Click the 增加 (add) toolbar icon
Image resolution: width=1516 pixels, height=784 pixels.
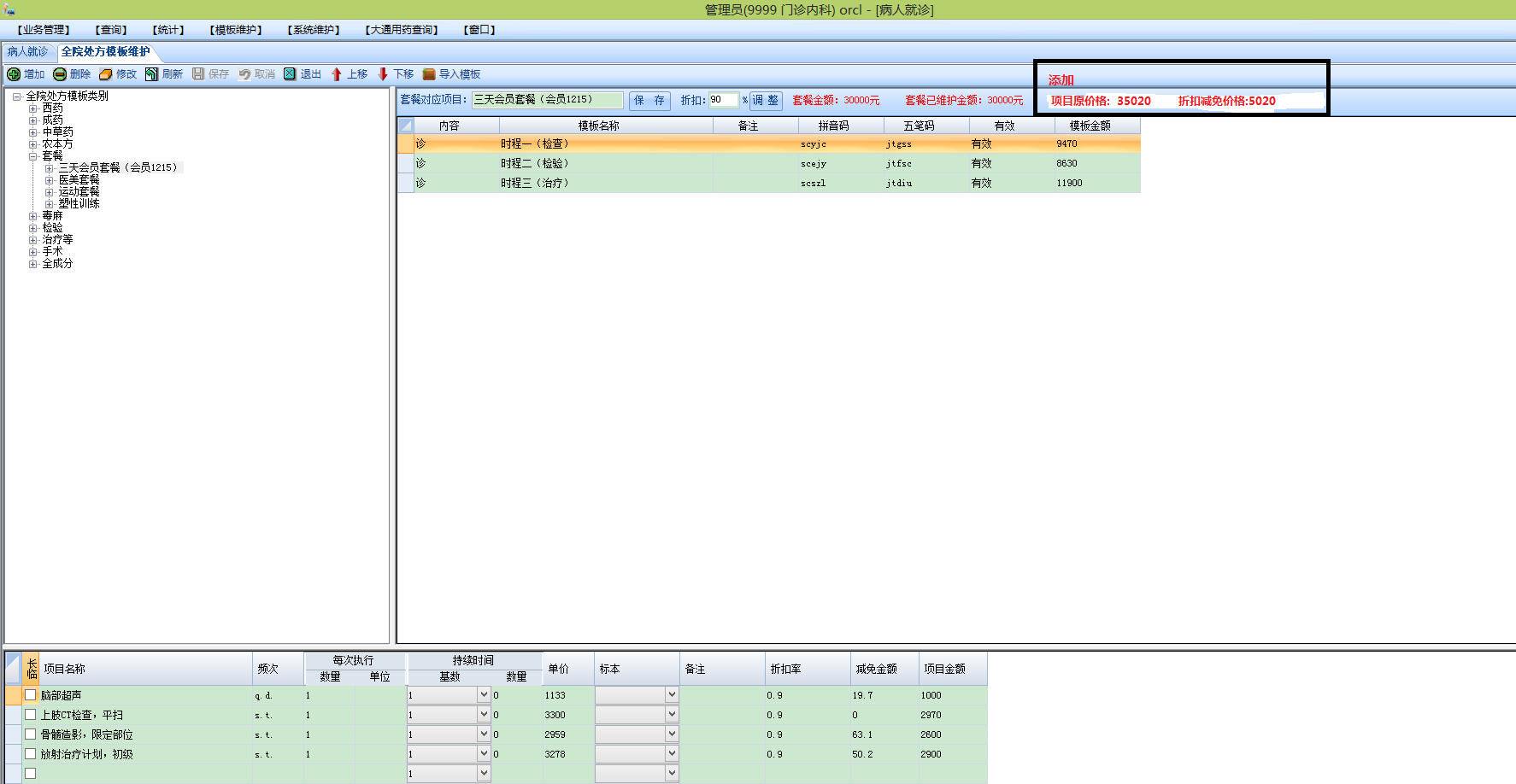pyautogui.click(x=14, y=74)
